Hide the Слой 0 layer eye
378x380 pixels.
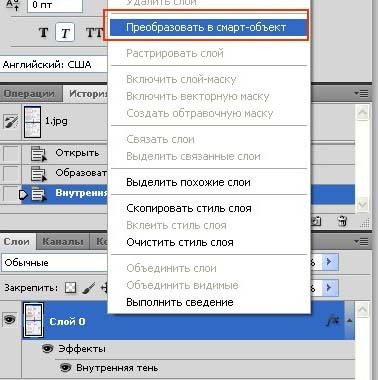pos(10,320)
